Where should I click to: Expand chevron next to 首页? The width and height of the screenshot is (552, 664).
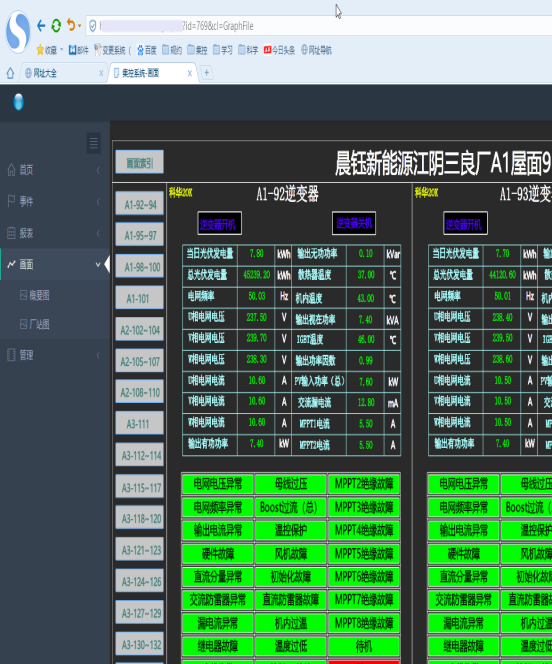tap(98, 170)
